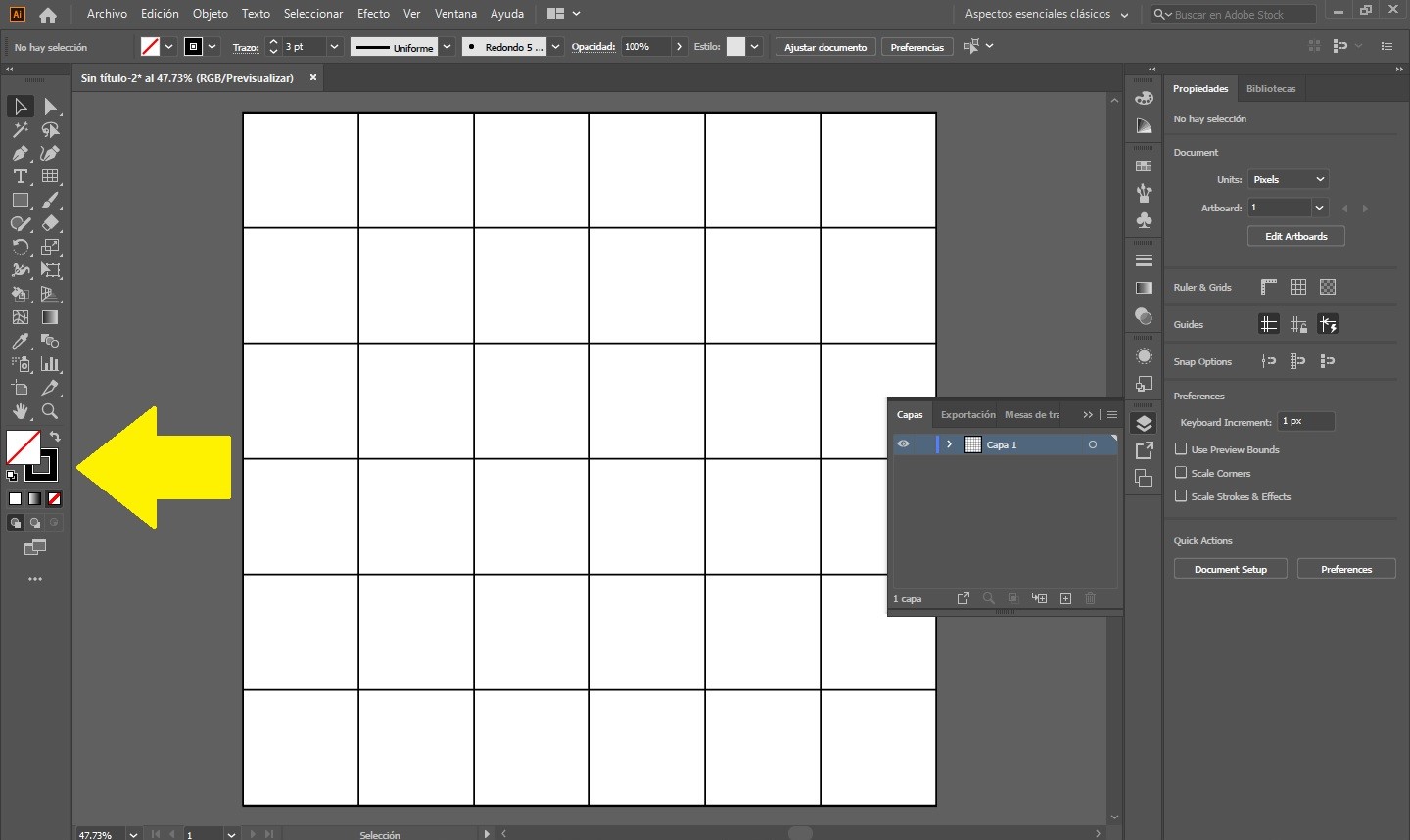Toggle lock guides button

(x=1298, y=324)
